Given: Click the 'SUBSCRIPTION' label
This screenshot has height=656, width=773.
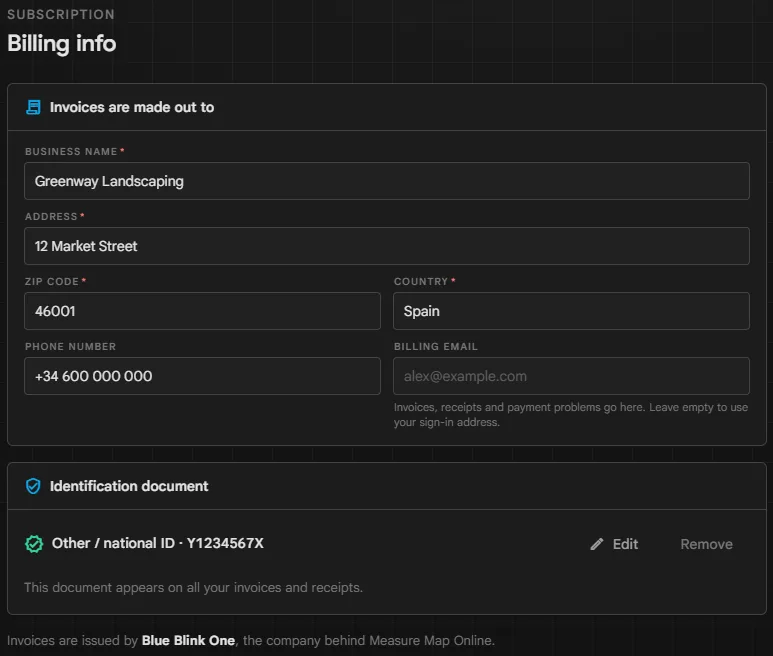Looking at the screenshot, I should (61, 14).
